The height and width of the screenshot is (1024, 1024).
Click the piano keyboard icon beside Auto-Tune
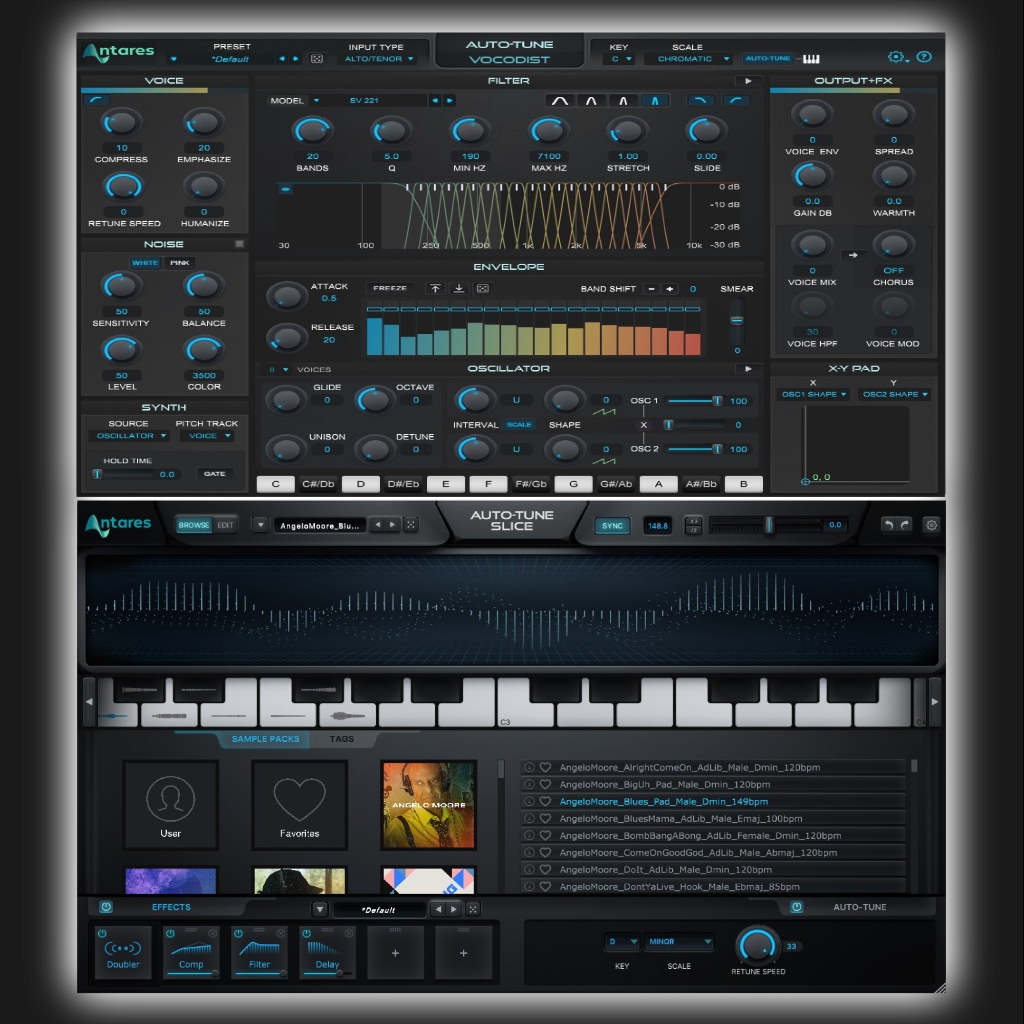811,59
